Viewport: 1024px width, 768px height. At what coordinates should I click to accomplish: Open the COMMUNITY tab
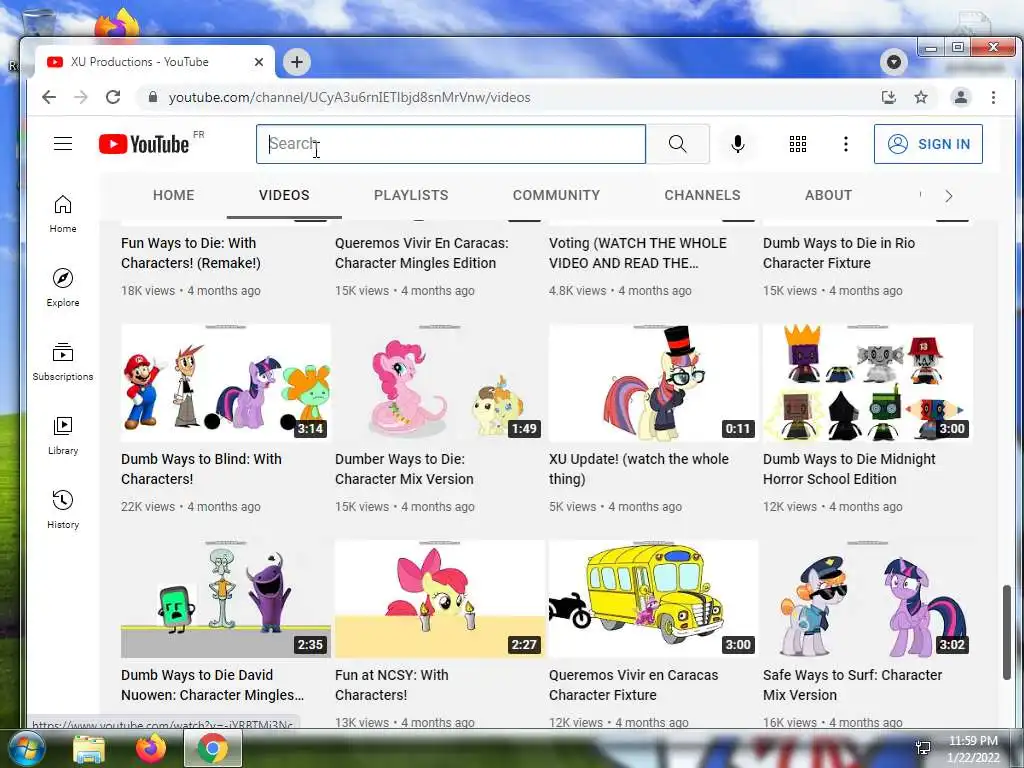[x=556, y=195]
